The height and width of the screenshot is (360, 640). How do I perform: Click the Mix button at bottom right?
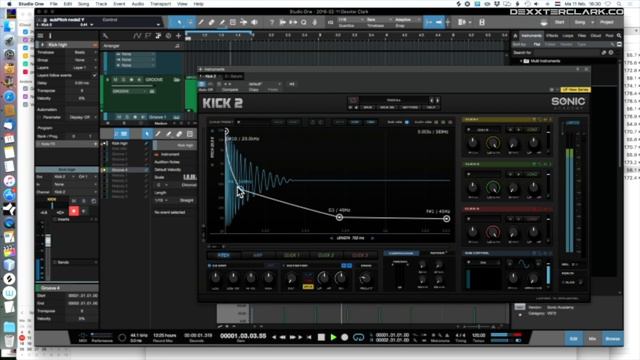[592, 338]
